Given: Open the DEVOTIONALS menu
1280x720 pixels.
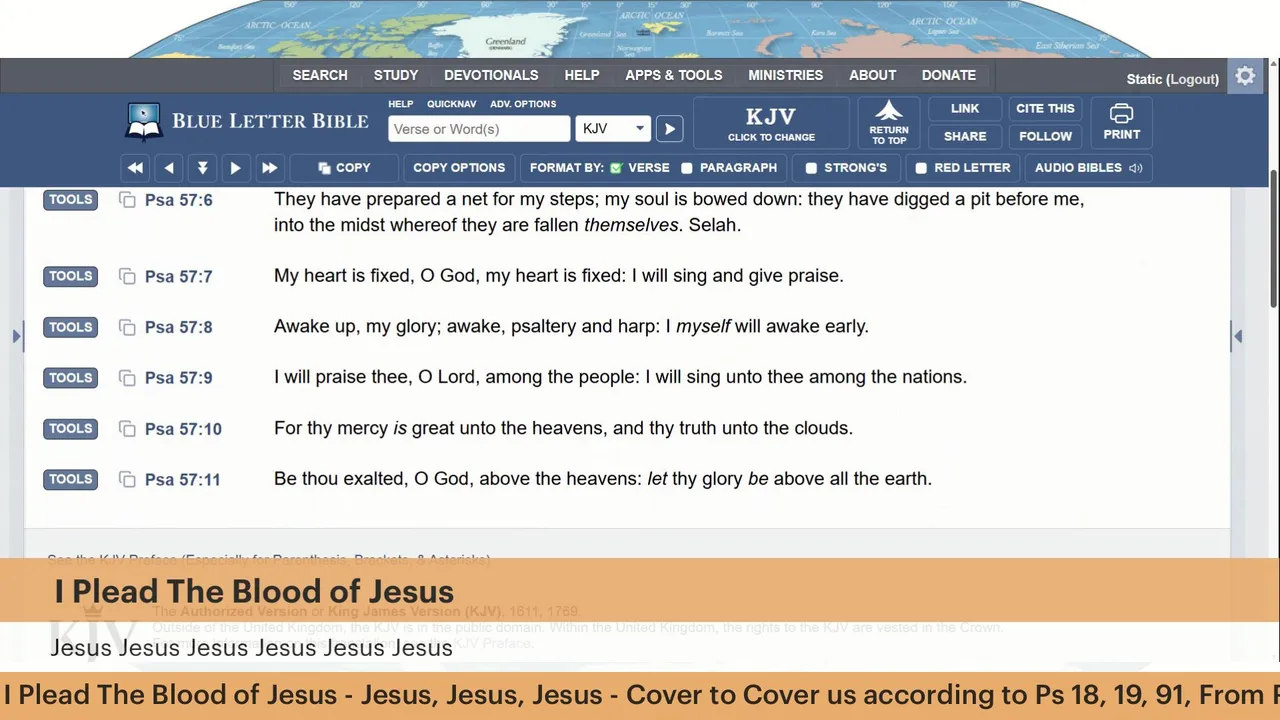Looking at the screenshot, I should point(491,75).
